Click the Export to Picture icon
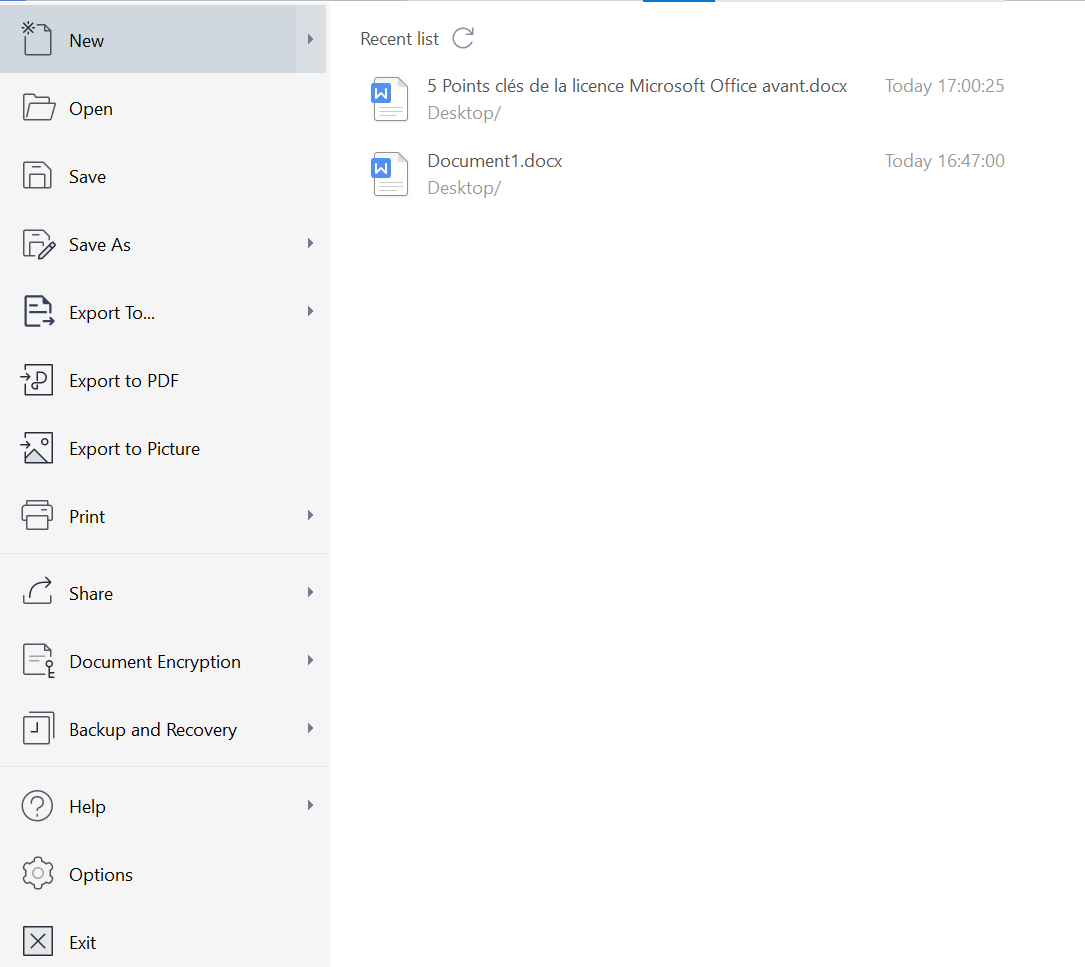The image size is (1085, 967). (x=37, y=448)
